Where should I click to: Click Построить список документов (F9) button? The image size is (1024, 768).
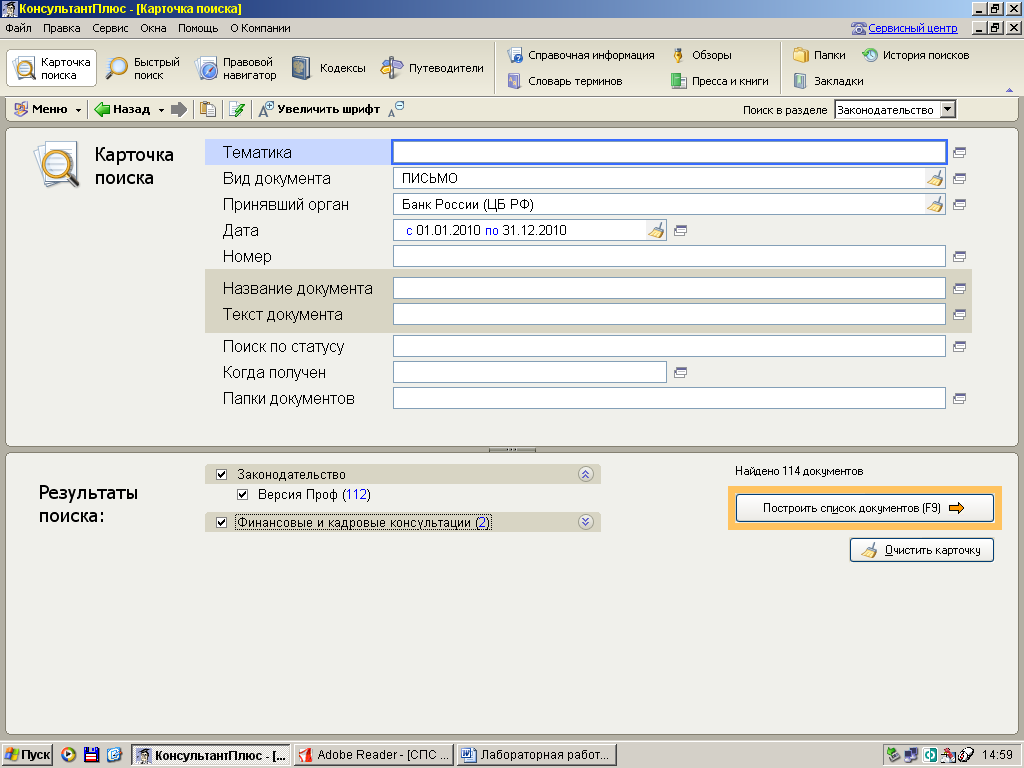pos(865,508)
